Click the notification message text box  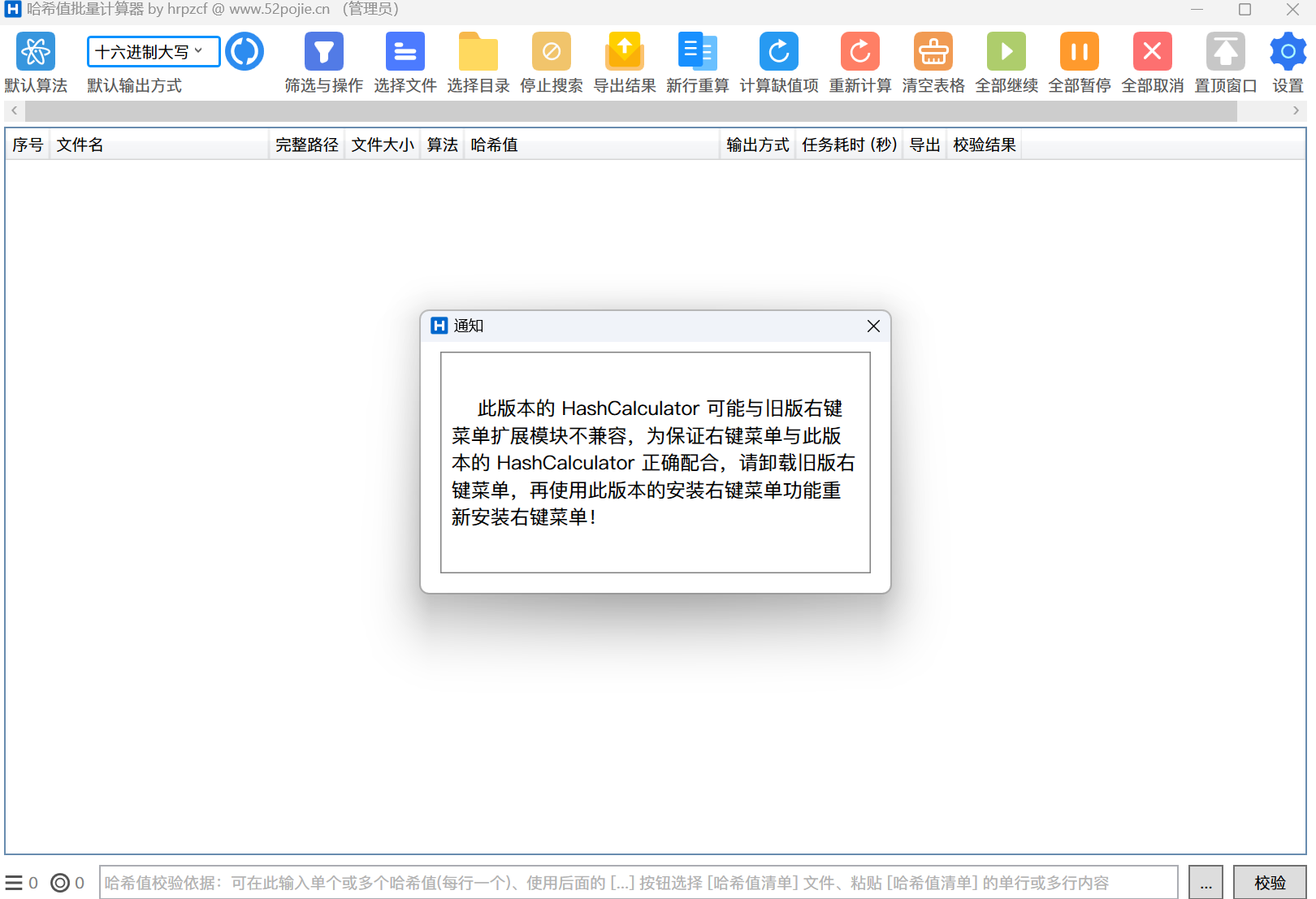pyautogui.click(x=656, y=462)
